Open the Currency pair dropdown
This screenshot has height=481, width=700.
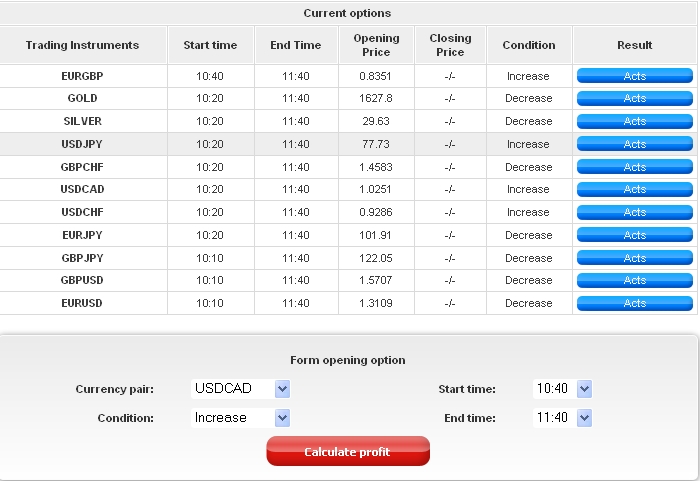[x=282, y=389]
